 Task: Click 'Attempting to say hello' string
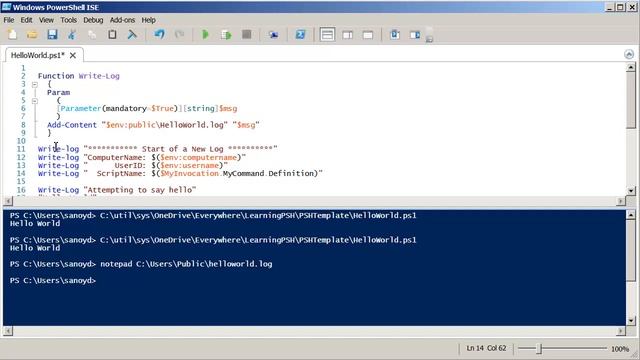point(140,190)
